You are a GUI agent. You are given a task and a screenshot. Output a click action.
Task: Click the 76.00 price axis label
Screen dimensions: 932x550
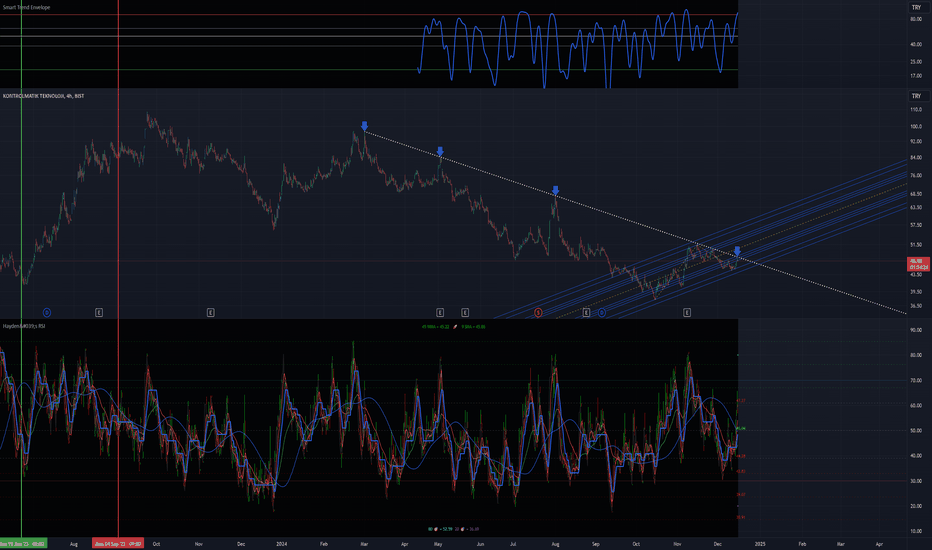[916, 176]
